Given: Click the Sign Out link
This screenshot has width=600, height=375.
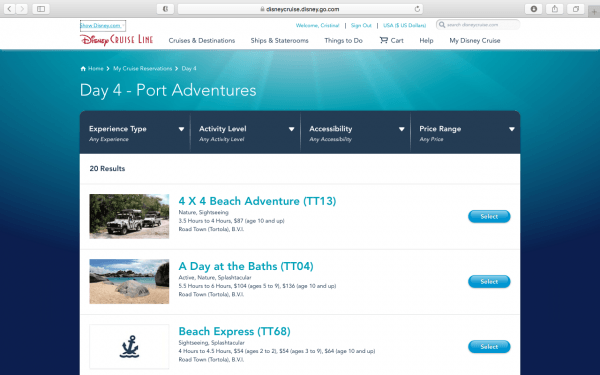Looking at the screenshot, I should 361,25.
